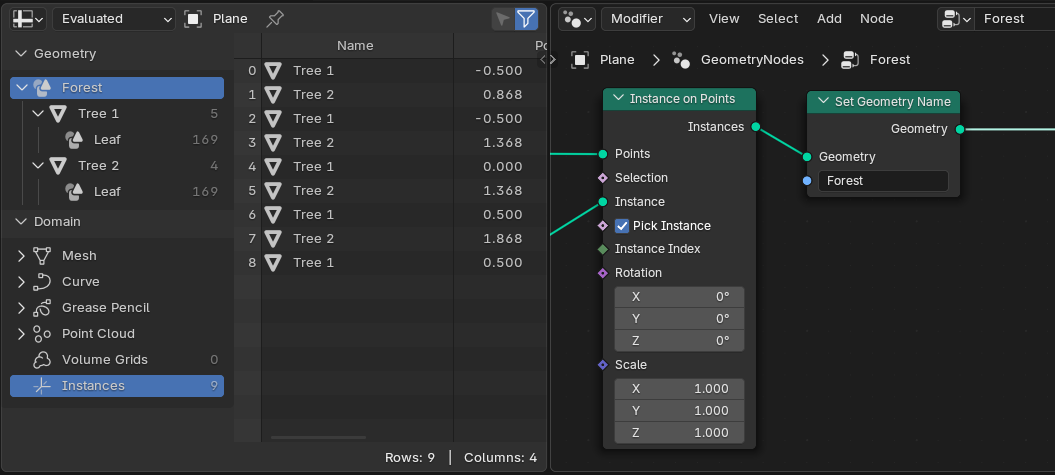Toggle the selected-only arrow icon
The width and height of the screenshot is (1055, 475).
pos(503,19)
